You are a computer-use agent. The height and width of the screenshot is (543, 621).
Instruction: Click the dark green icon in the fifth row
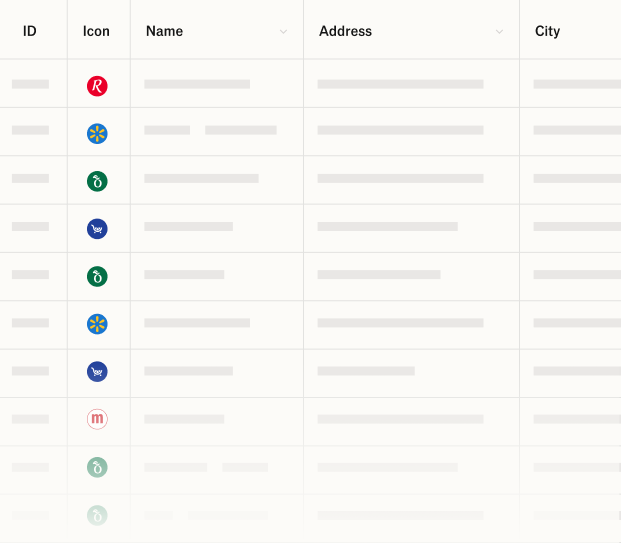pos(97,276)
